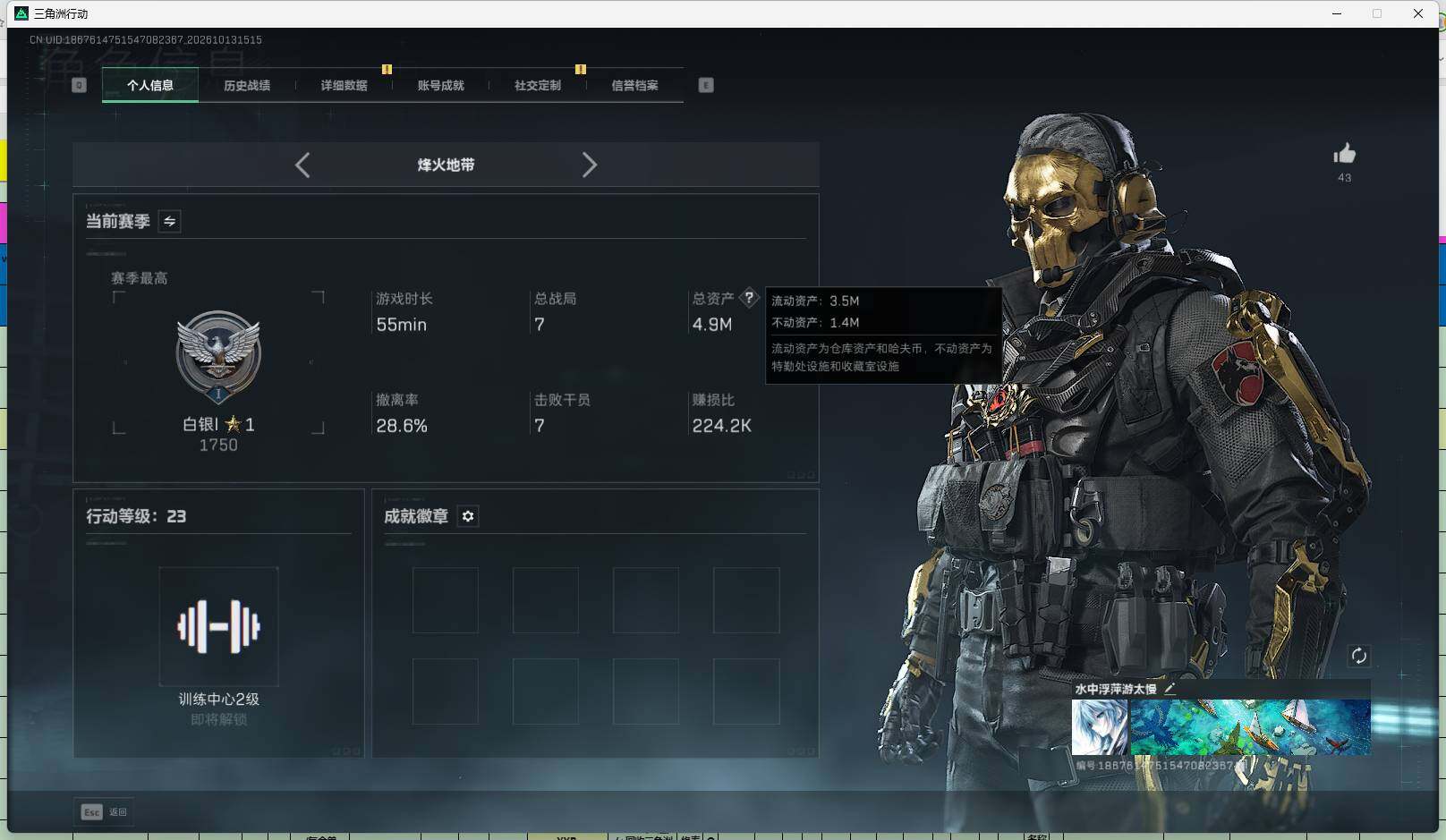The width and height of the screenshot is (1446, 840).
Task: Click the rotate character refresh icon
Action: 1358,656
